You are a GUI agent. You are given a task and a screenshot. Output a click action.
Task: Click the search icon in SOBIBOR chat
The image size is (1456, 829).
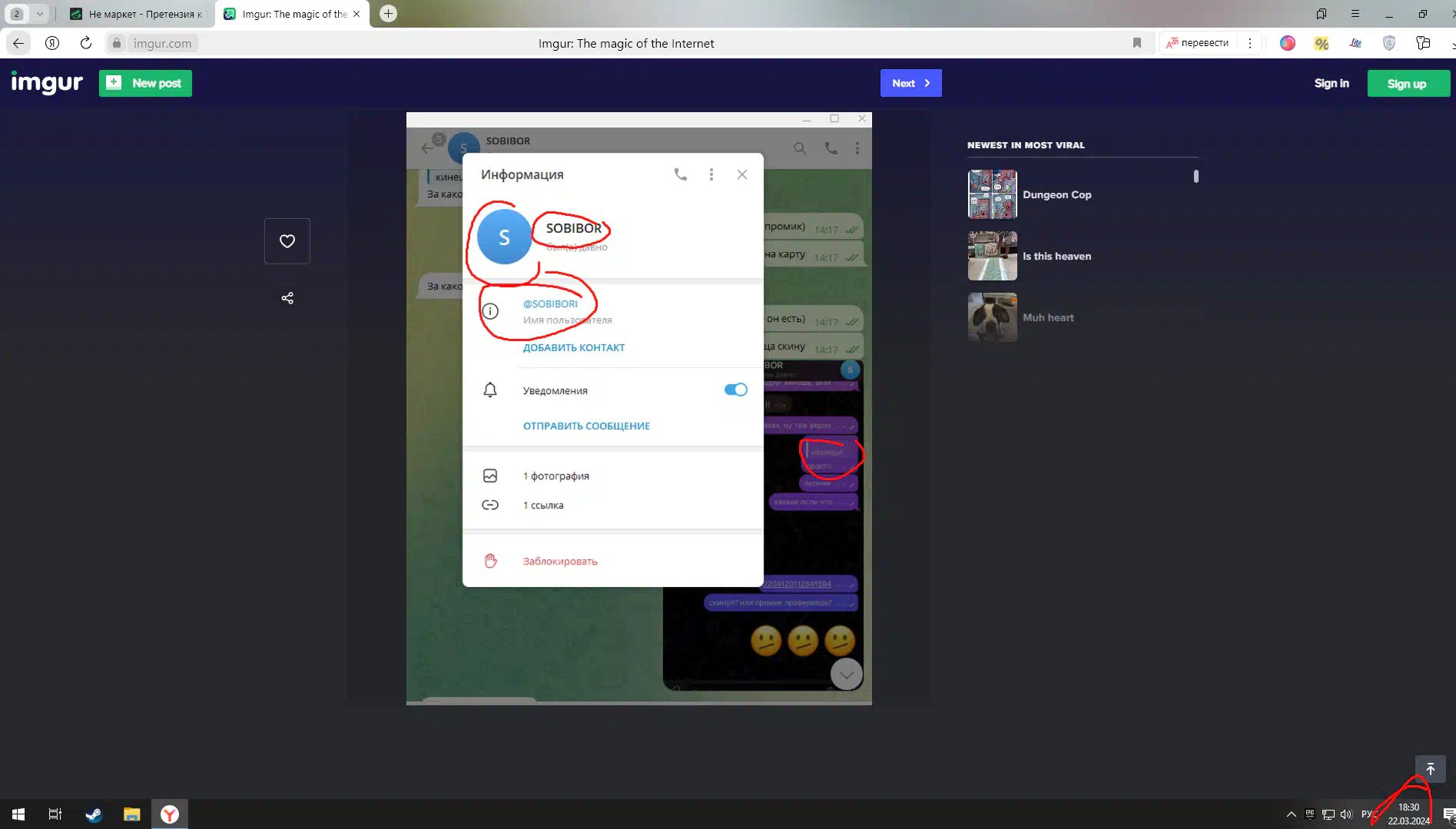point(800,148)
